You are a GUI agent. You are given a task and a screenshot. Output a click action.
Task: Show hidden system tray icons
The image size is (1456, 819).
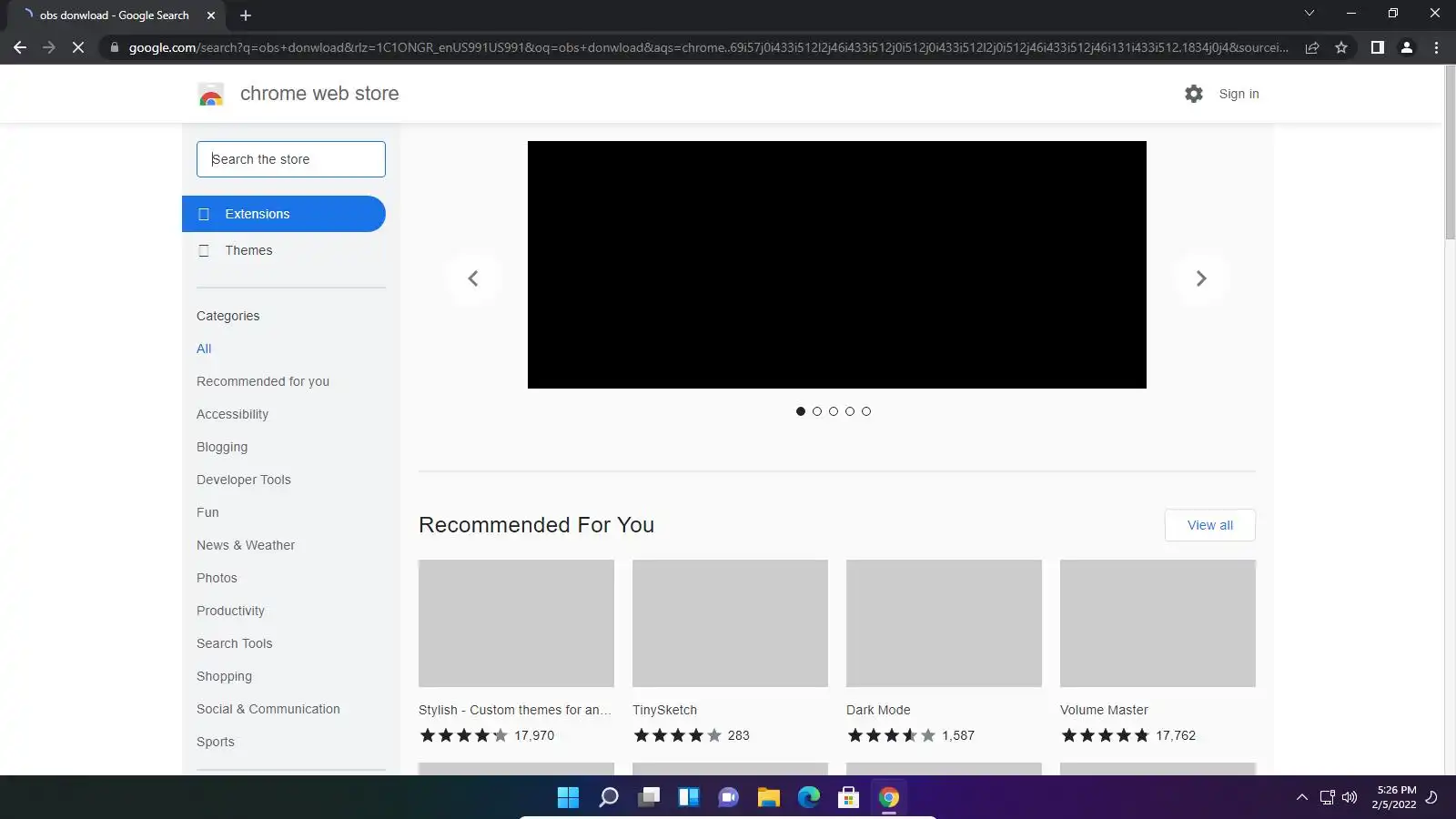click(1302, 798)
